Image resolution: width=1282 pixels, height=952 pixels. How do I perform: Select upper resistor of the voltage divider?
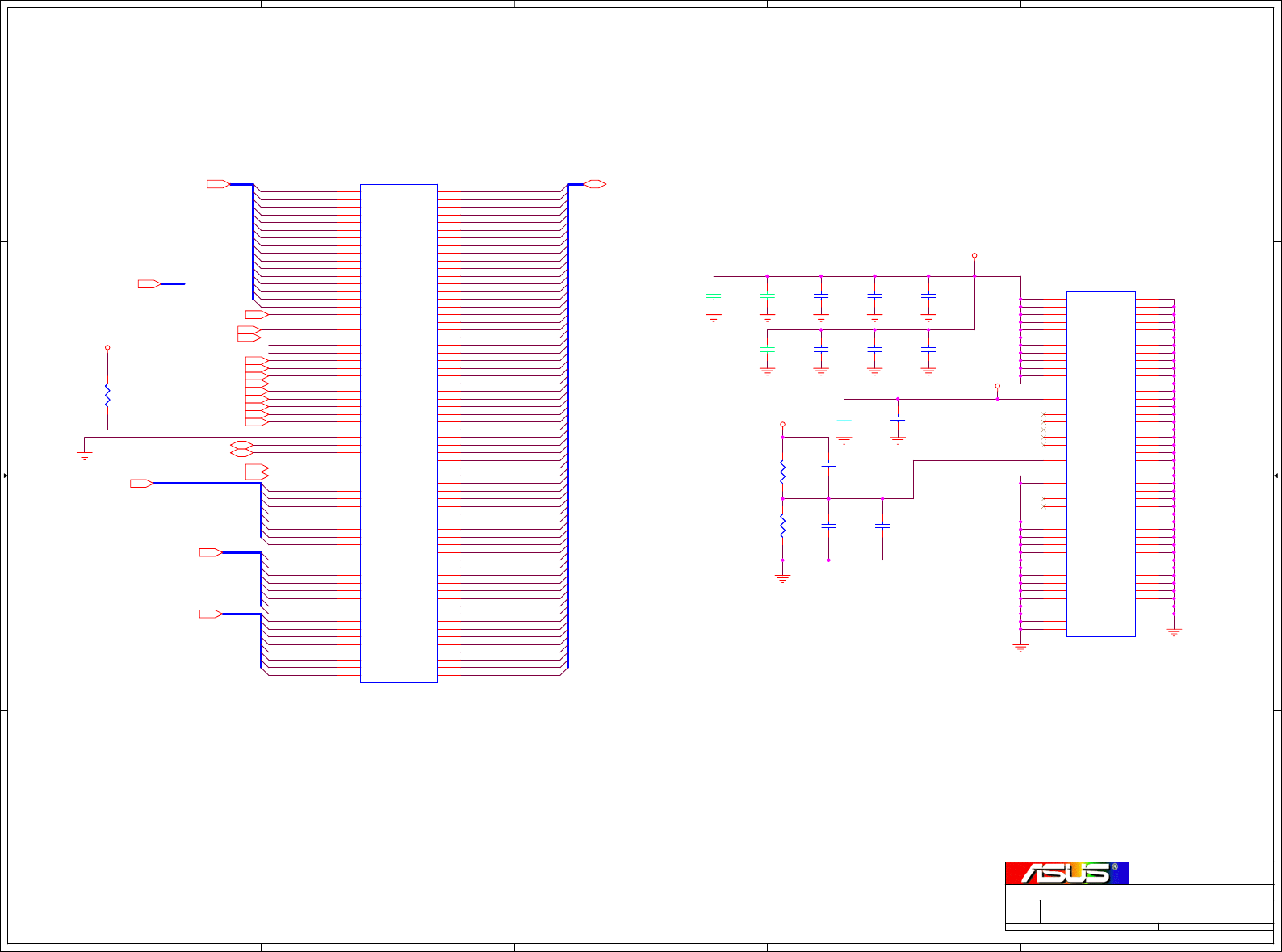(x=782, y=472)
